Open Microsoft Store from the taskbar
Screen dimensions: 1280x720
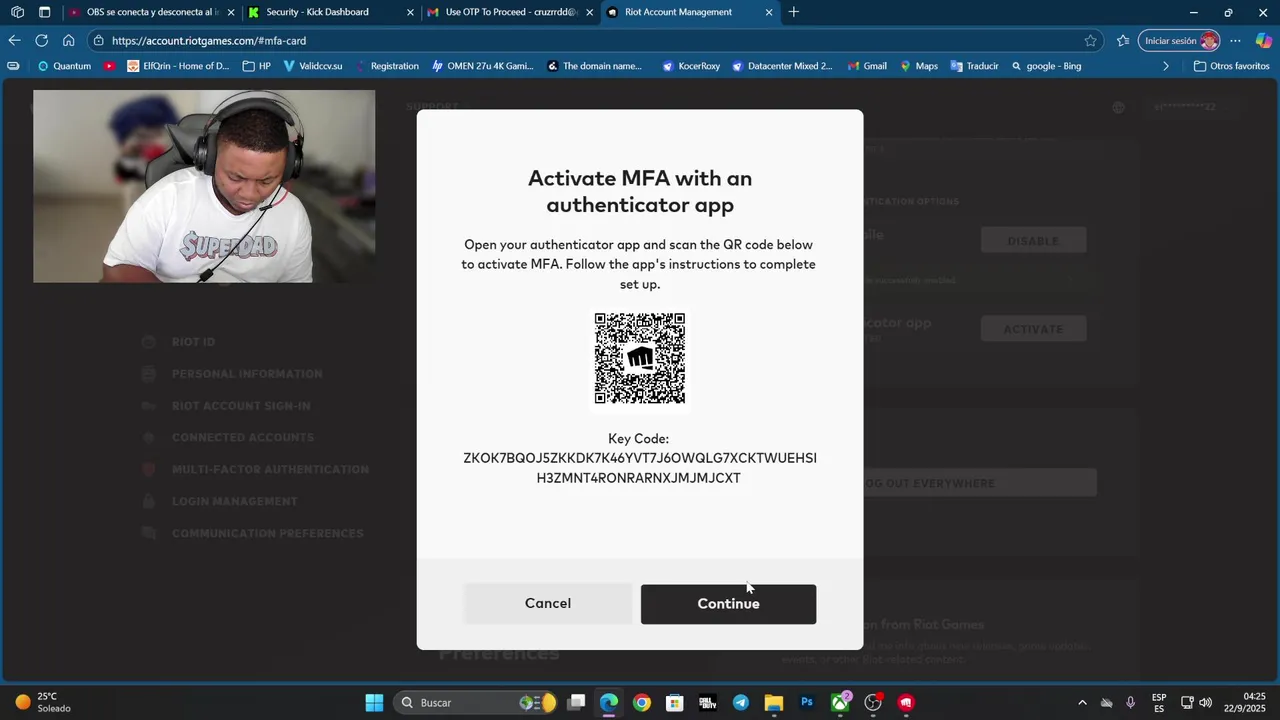[675, 703]
